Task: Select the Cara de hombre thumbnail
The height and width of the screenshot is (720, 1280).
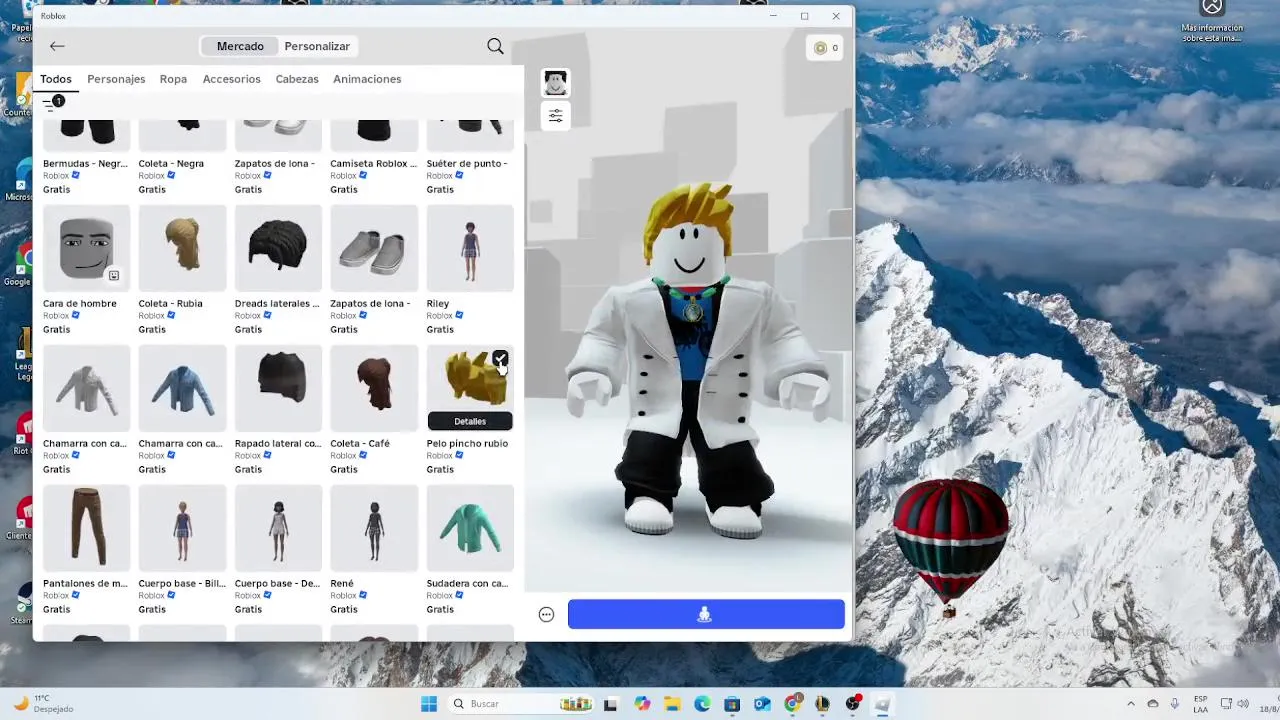Action: coord(86,248)
